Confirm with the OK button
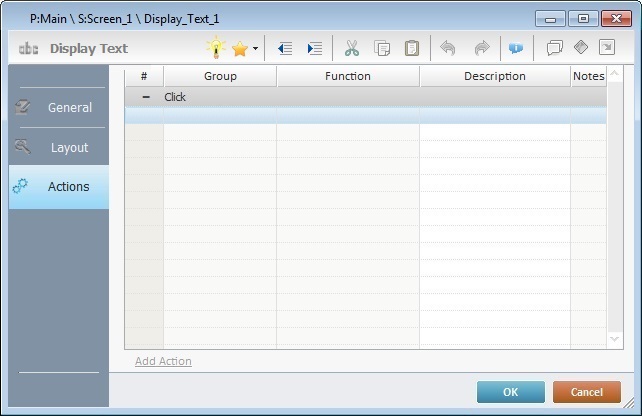 click(x=510, y=392)
